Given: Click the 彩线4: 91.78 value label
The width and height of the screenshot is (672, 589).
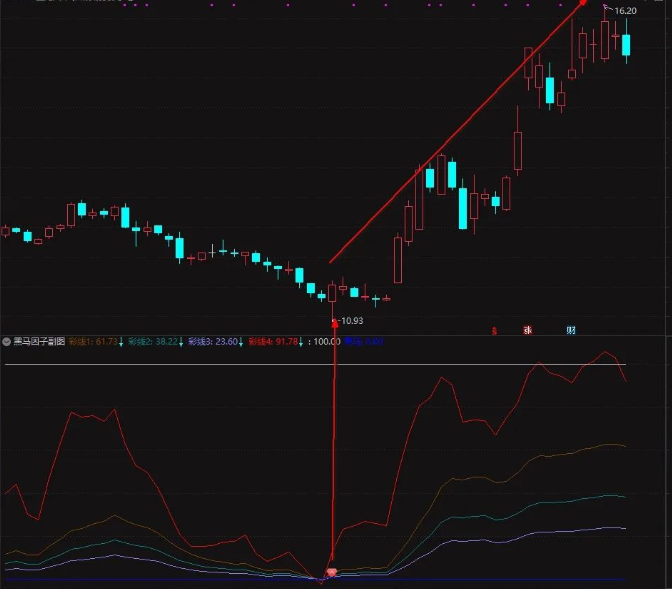Looking at the screenshot, I should (273, 342).
